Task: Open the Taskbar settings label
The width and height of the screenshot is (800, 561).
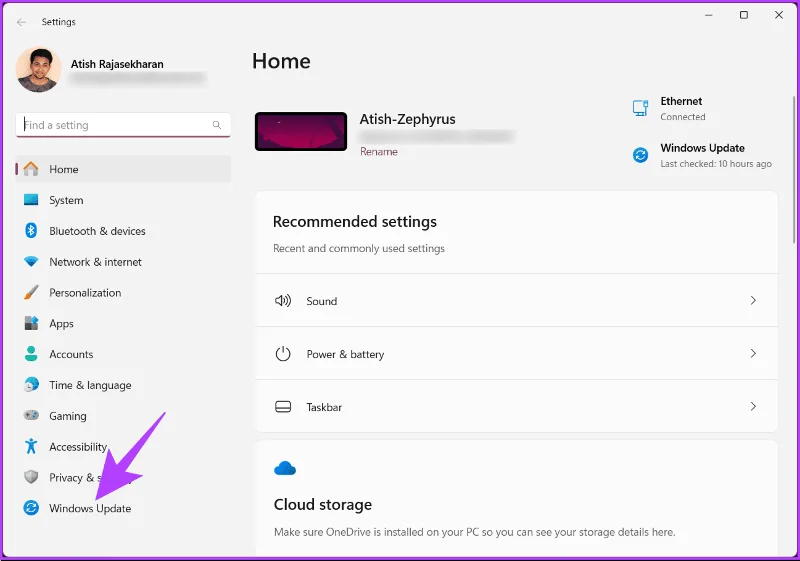Action: point(324,407)
